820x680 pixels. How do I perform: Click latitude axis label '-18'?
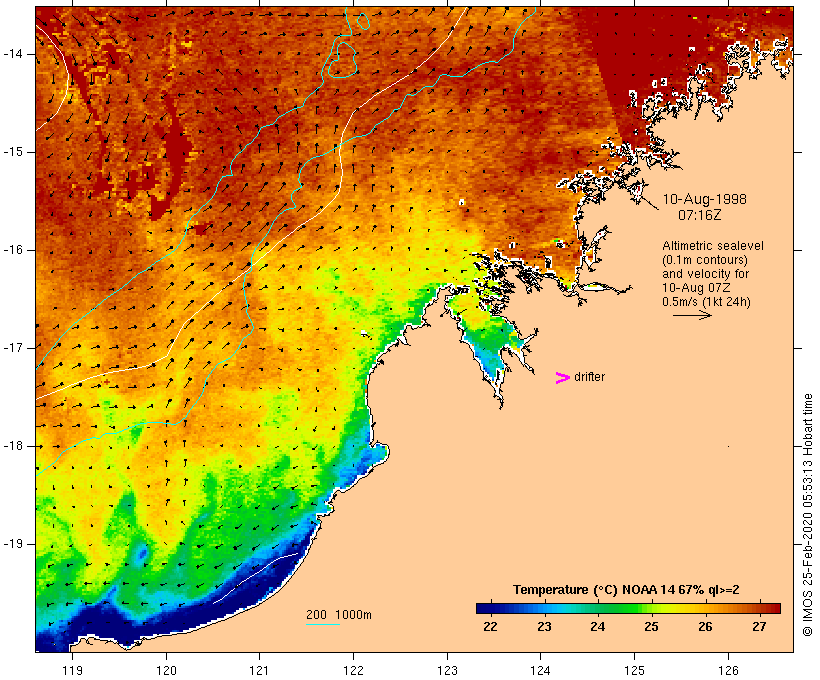point(13,446)
